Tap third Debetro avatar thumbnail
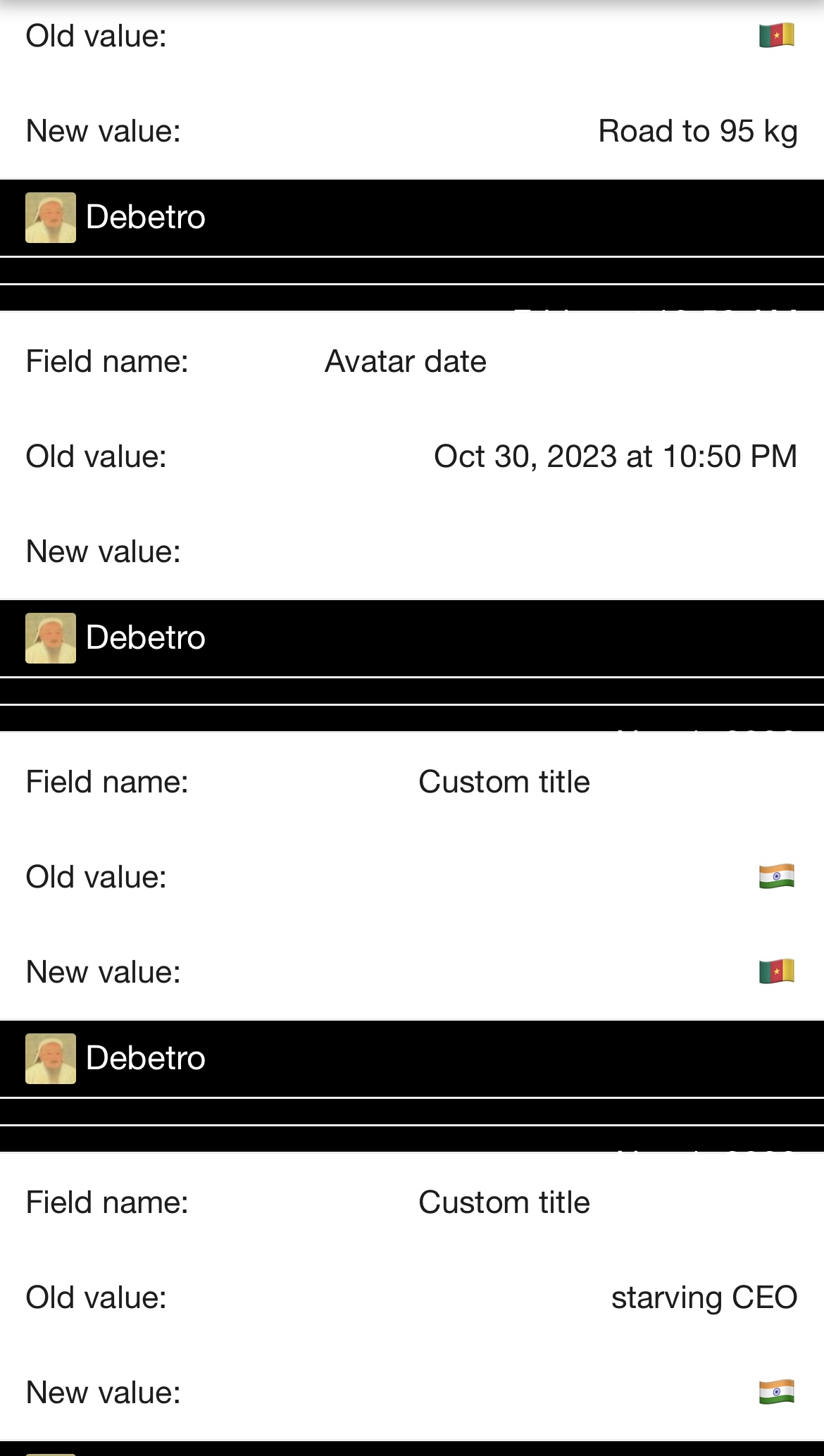Image resolution: width=824 pixels, height=1456 pixels. click(51, 1059)
